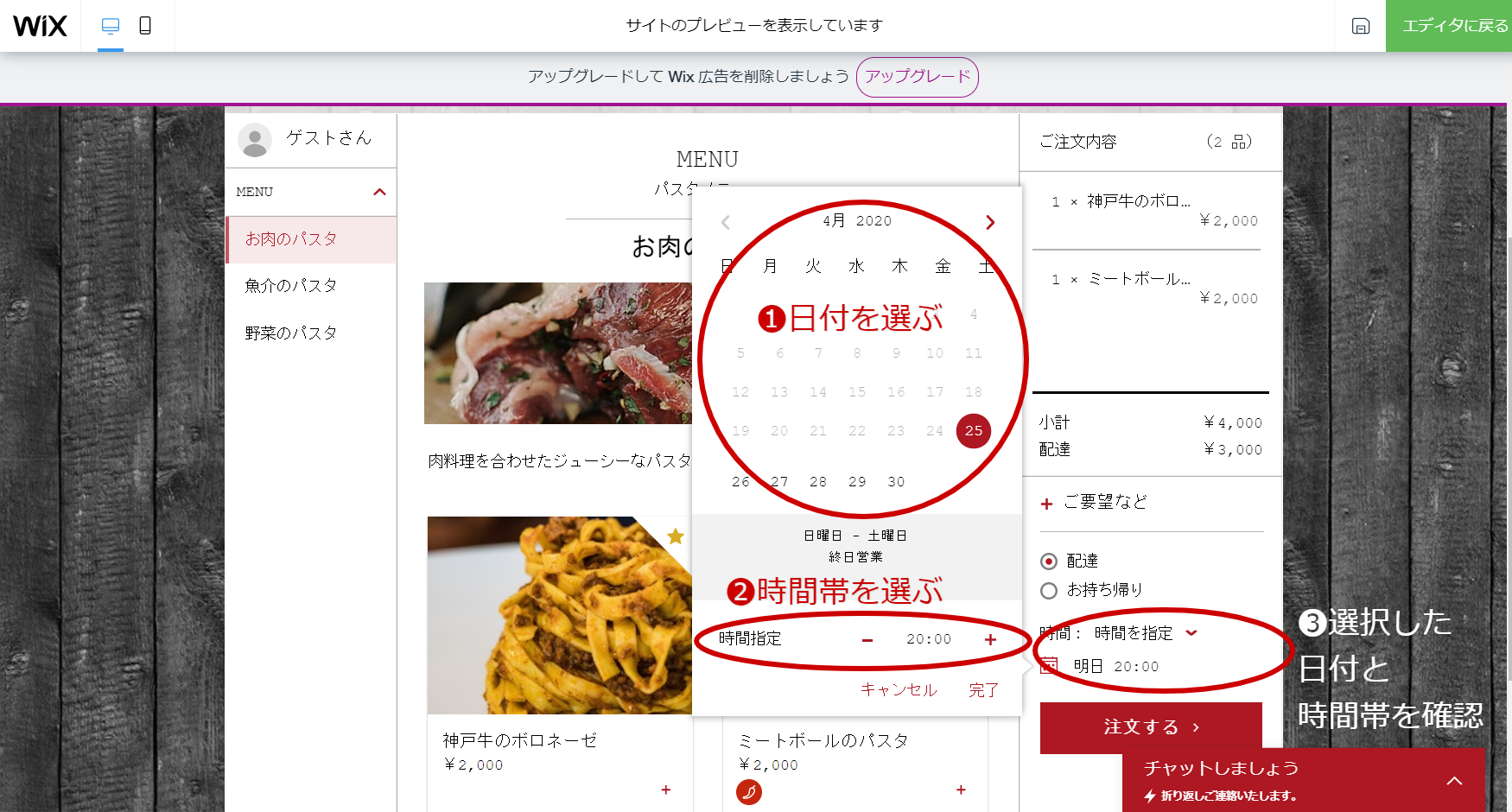Increase delivery time with plus icon
The height and width of the screenshot is (812, 1512).
pyautogui.click(x=990, y=639)
